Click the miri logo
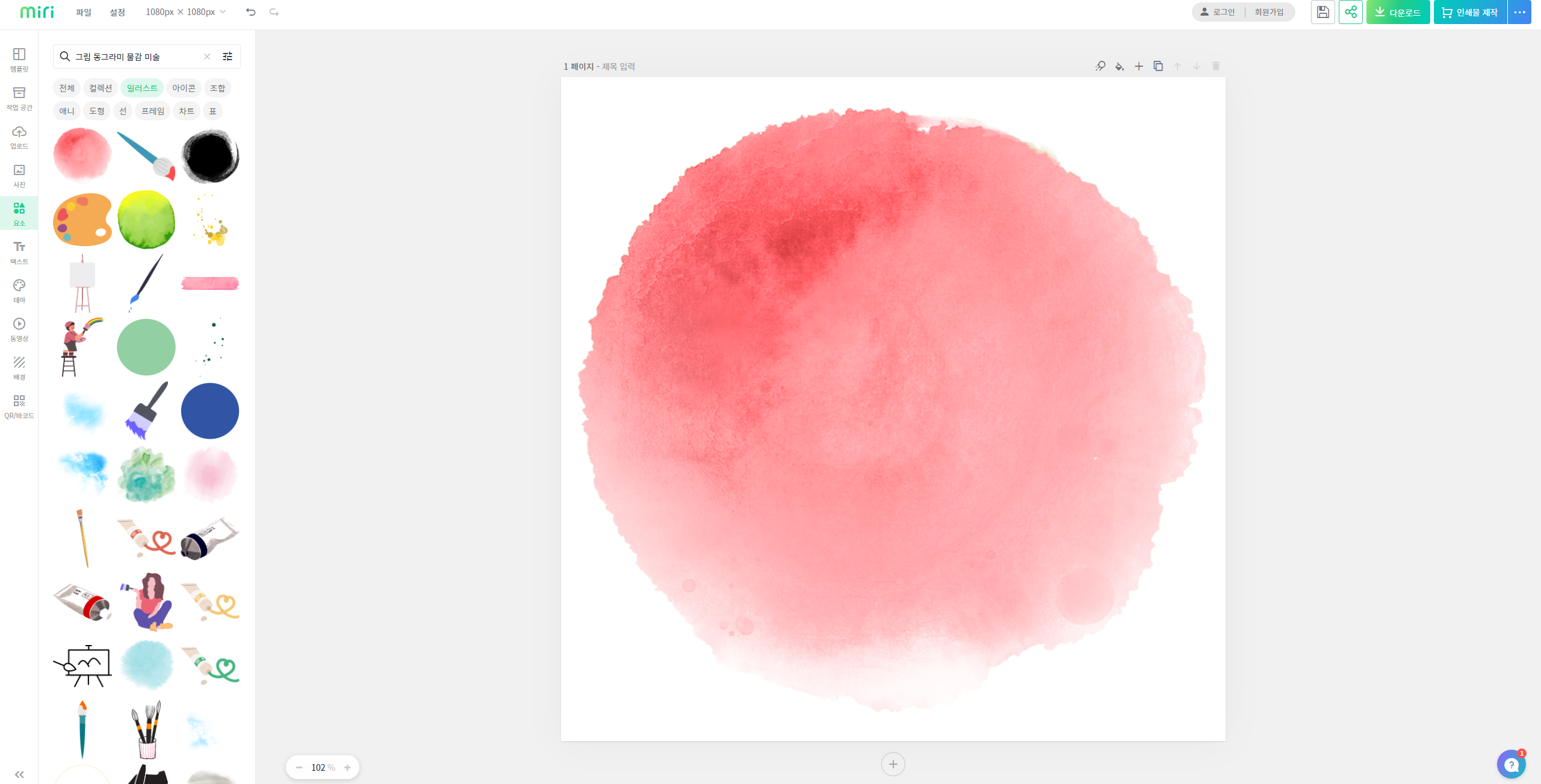This screenshot has height=784, width=1541. coord(37,12)
